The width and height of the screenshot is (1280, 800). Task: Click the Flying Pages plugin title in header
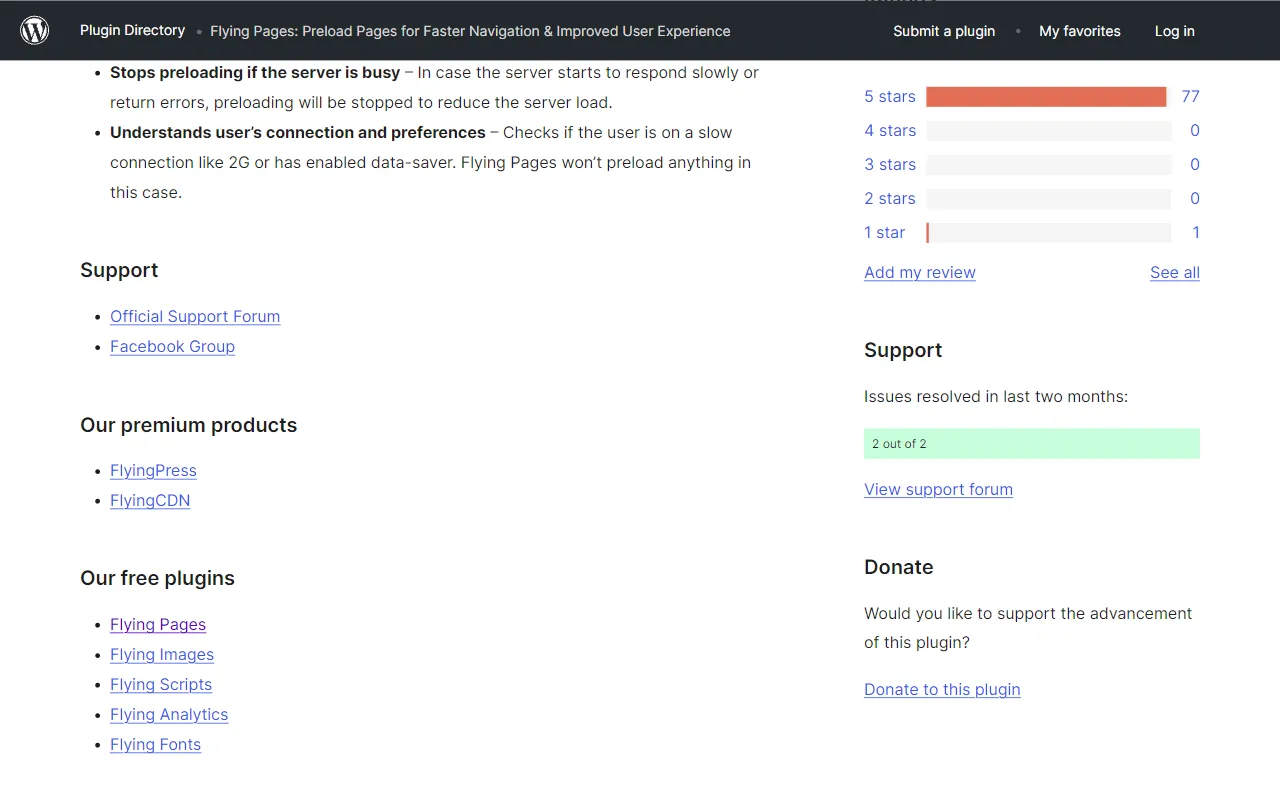[470, 31]
